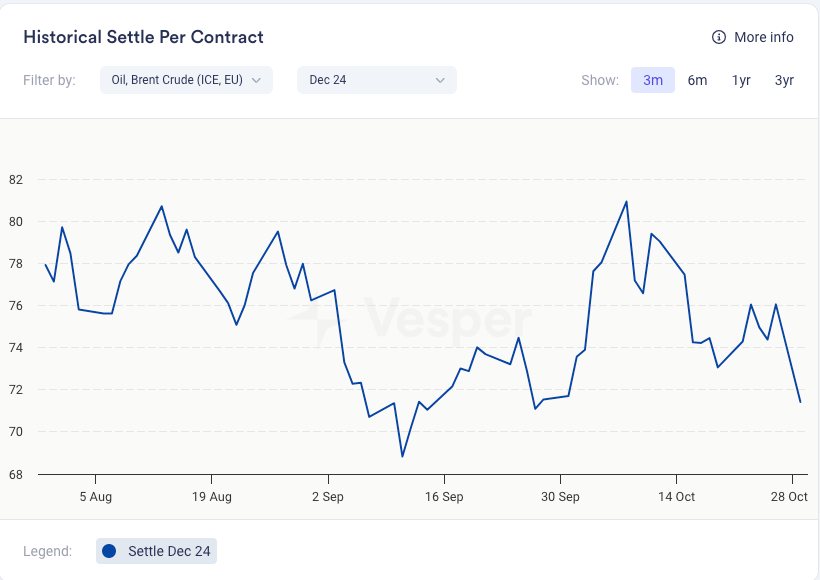Select the 3m time range
820x580 pixels.
tap(653, 80)
